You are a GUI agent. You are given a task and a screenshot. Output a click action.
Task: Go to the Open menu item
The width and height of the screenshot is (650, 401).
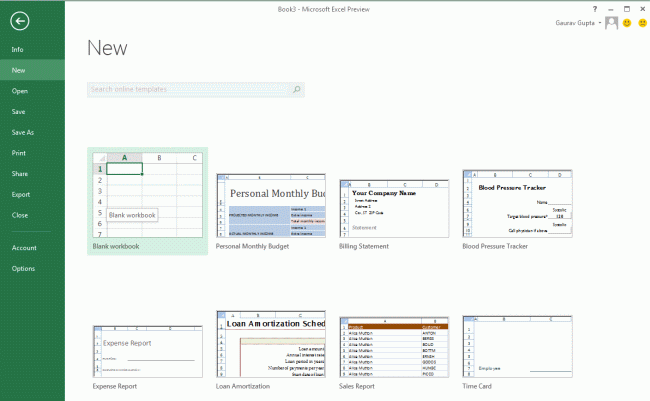(32, 91)
